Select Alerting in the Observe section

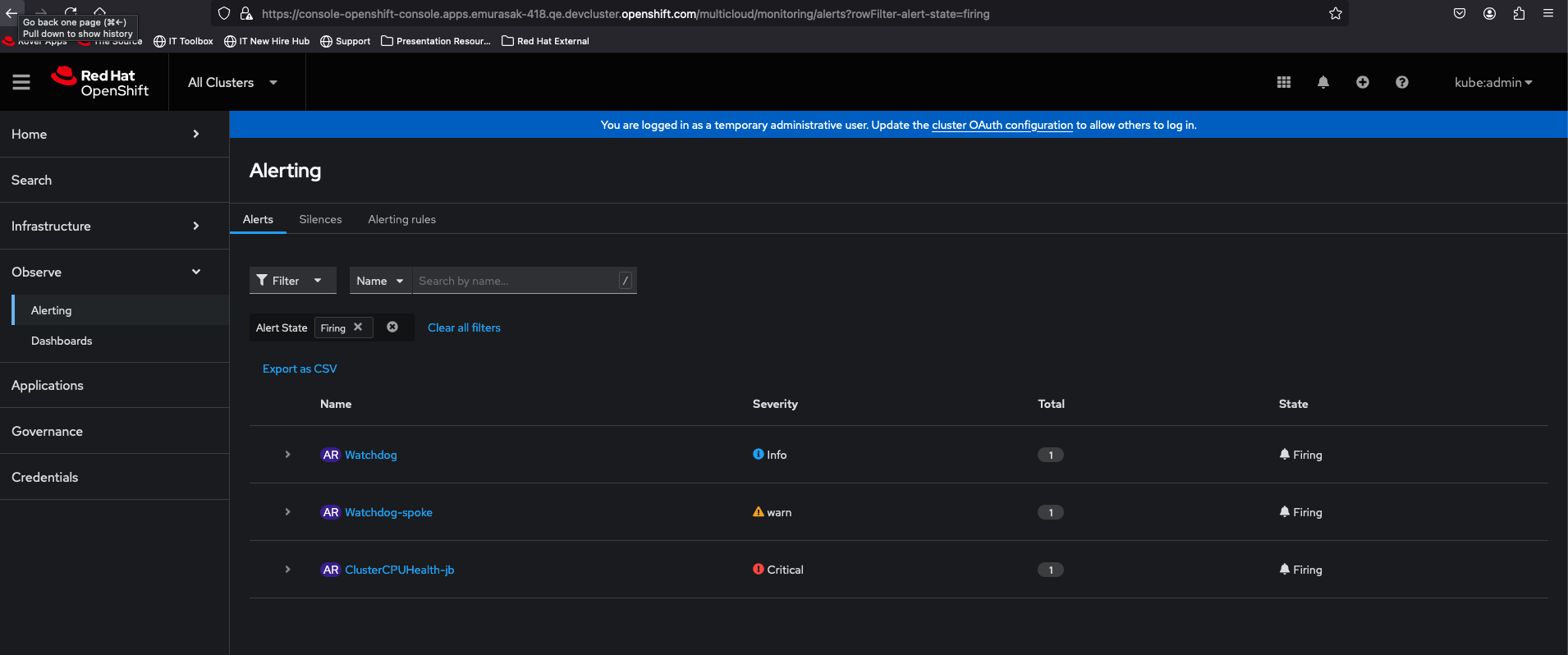(x=121, y=310)
